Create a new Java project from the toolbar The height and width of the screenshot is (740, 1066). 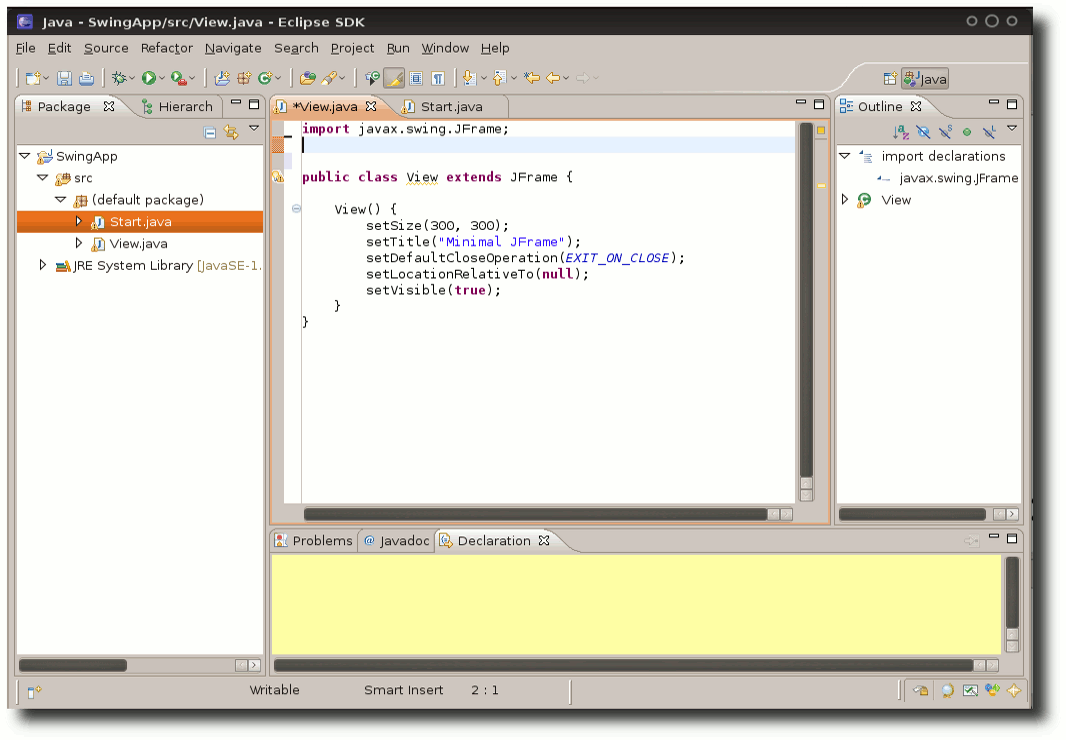(x=222, y=78)
